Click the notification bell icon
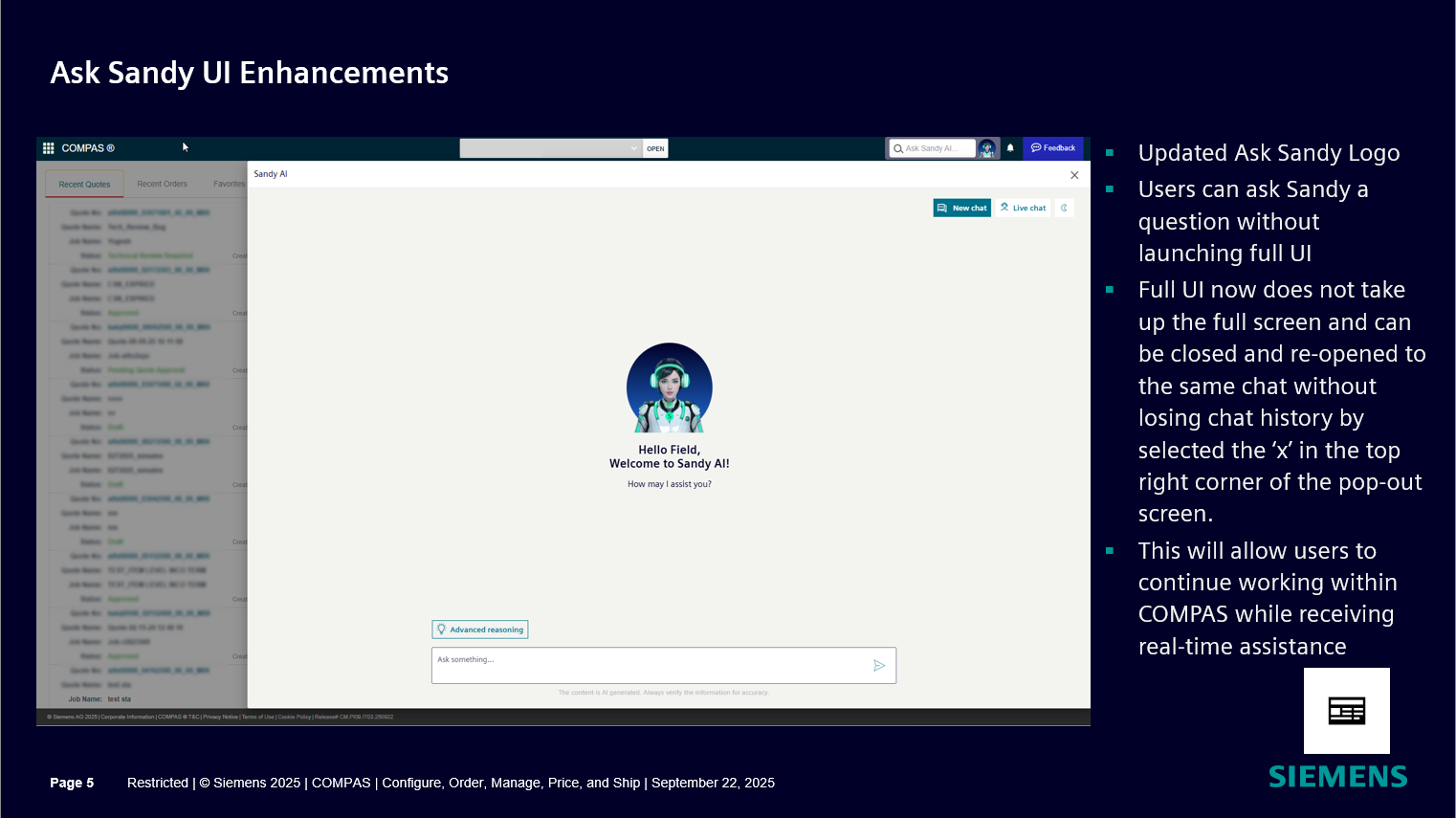 pyautogui.click(x=1010, y=148)
